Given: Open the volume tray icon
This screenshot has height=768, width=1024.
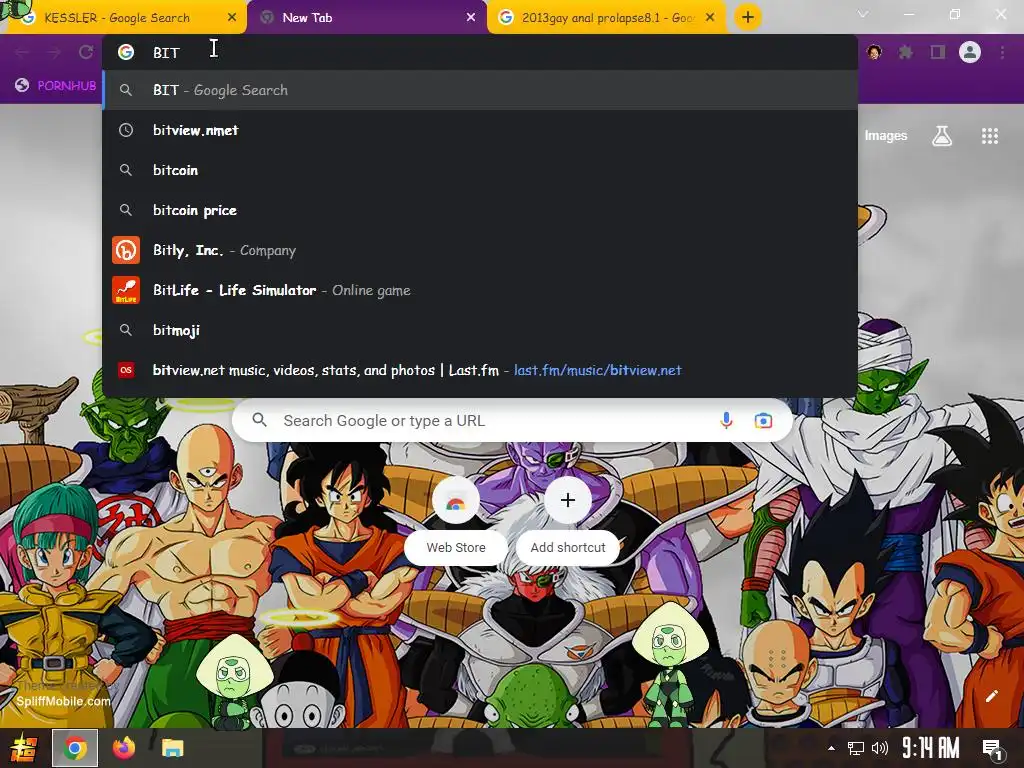Looking at the screenshot, I should (x=880, y=748).
